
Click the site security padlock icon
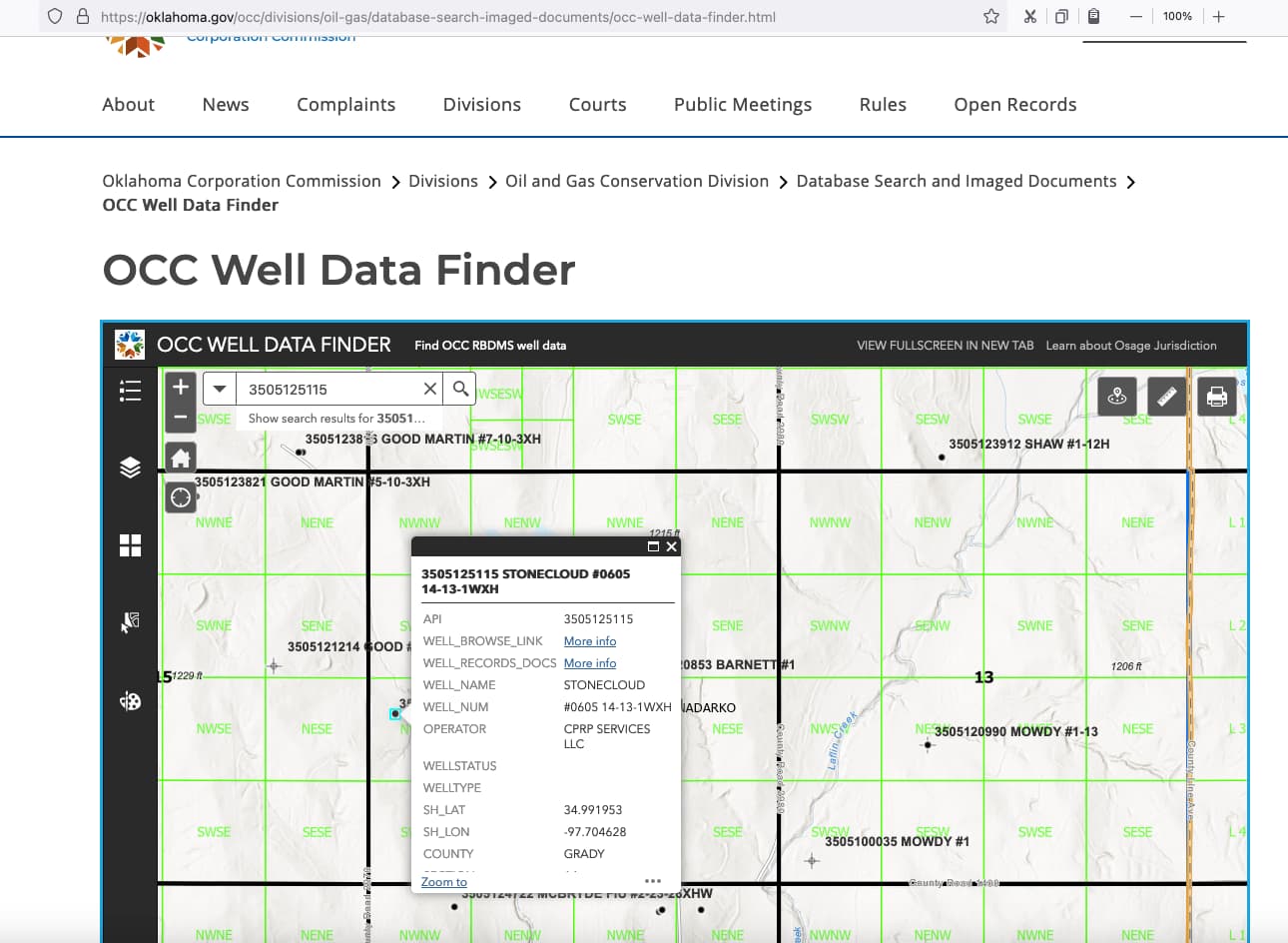point(83,16)
